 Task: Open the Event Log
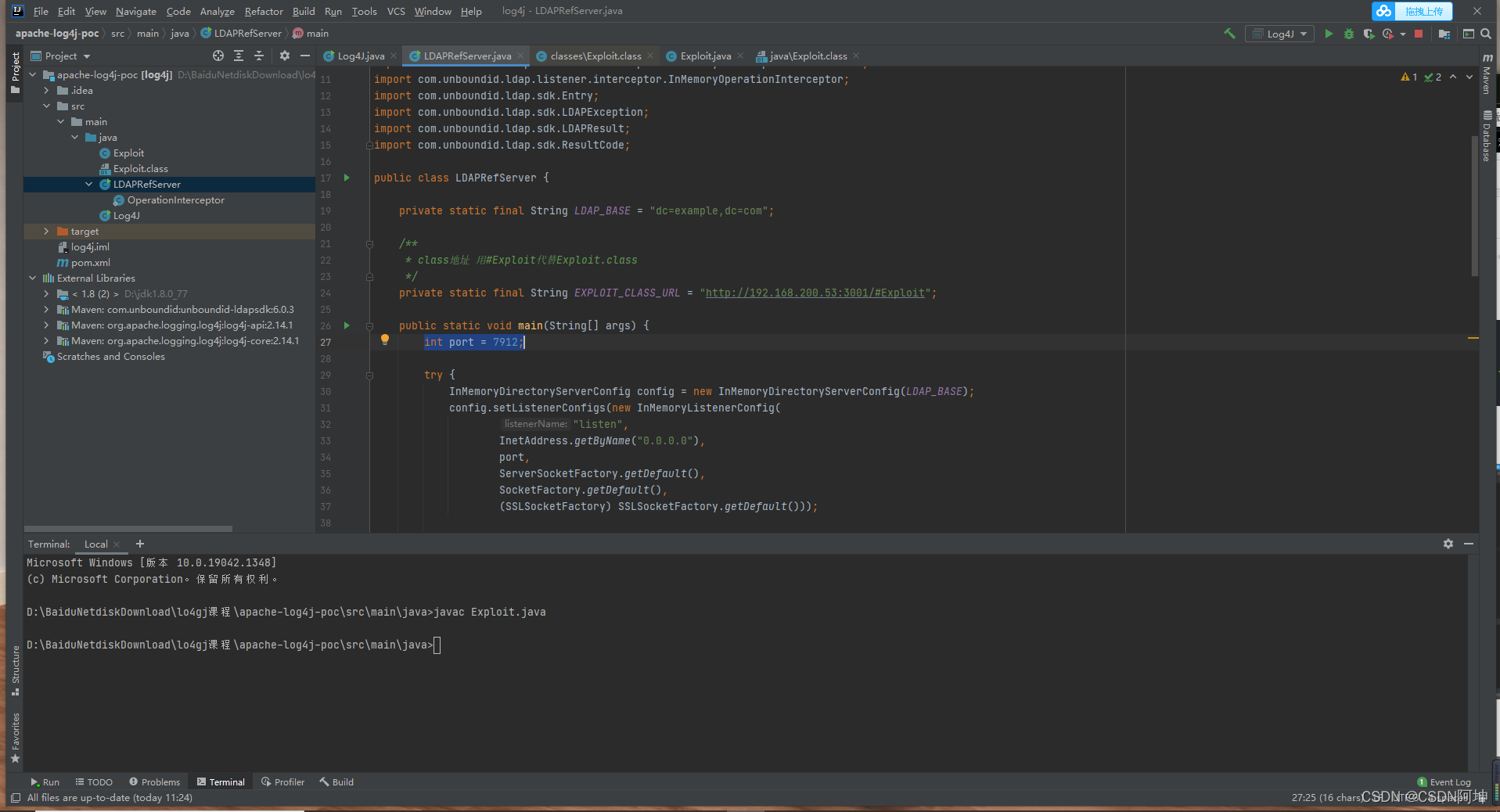(1444, 782)
